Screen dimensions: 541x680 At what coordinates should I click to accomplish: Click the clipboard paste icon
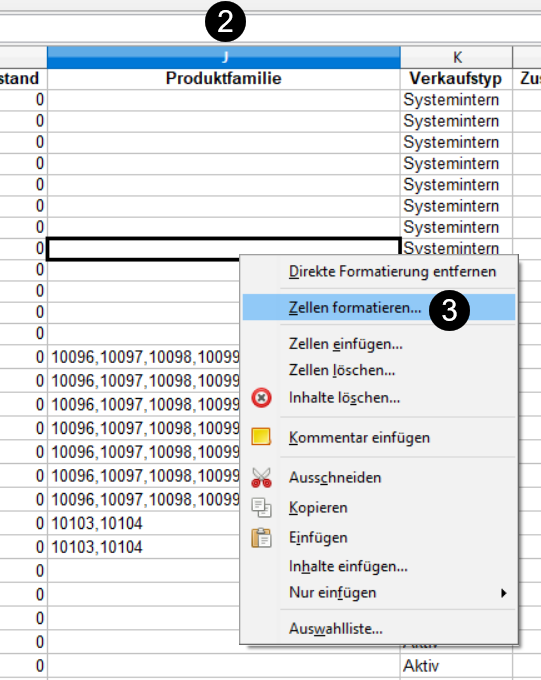click(262, 538)
